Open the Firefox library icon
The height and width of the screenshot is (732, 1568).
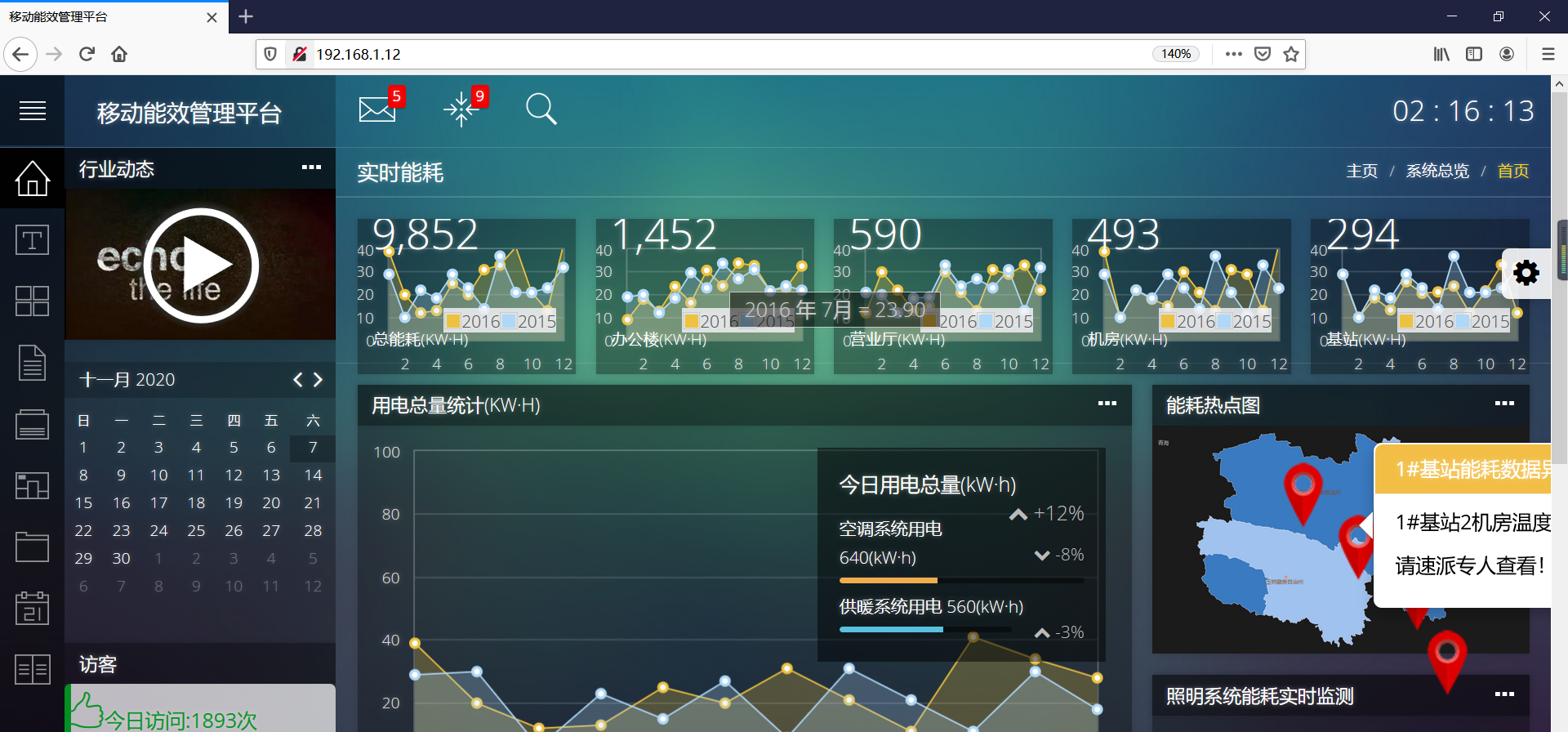1442,54
